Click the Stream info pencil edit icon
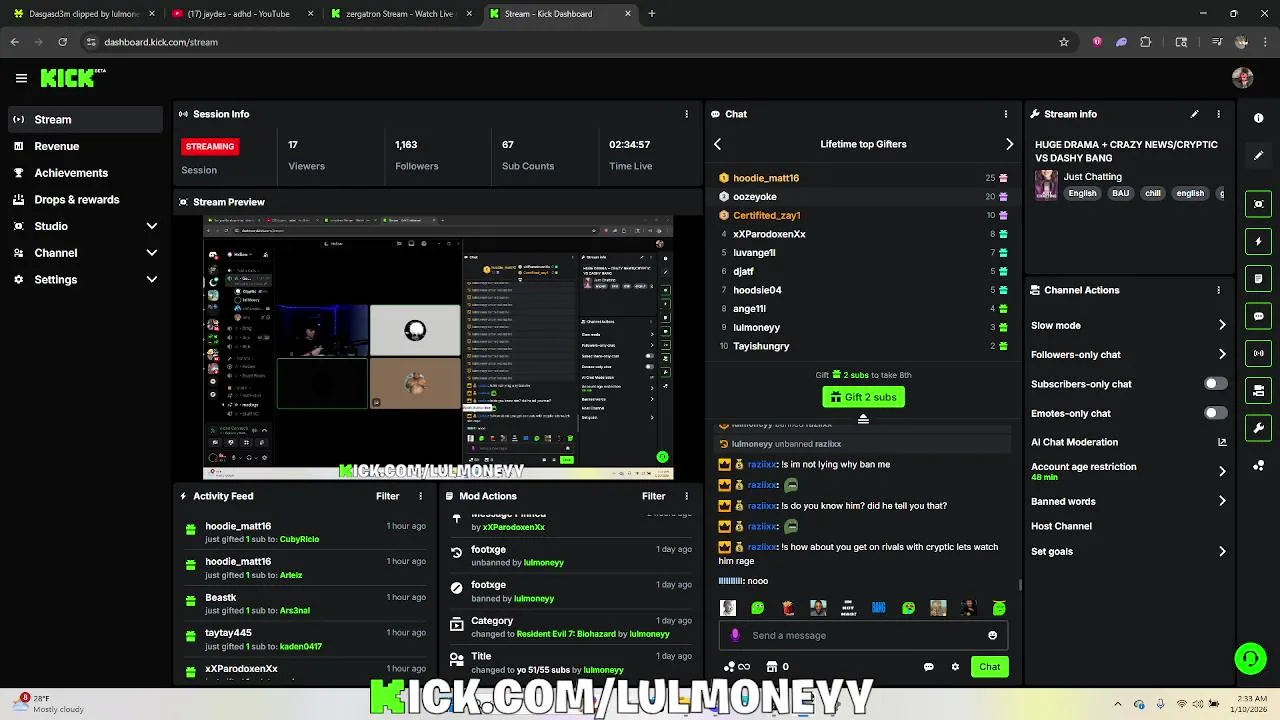This screenshot has height=720, width=1280. pos(1194,114)
